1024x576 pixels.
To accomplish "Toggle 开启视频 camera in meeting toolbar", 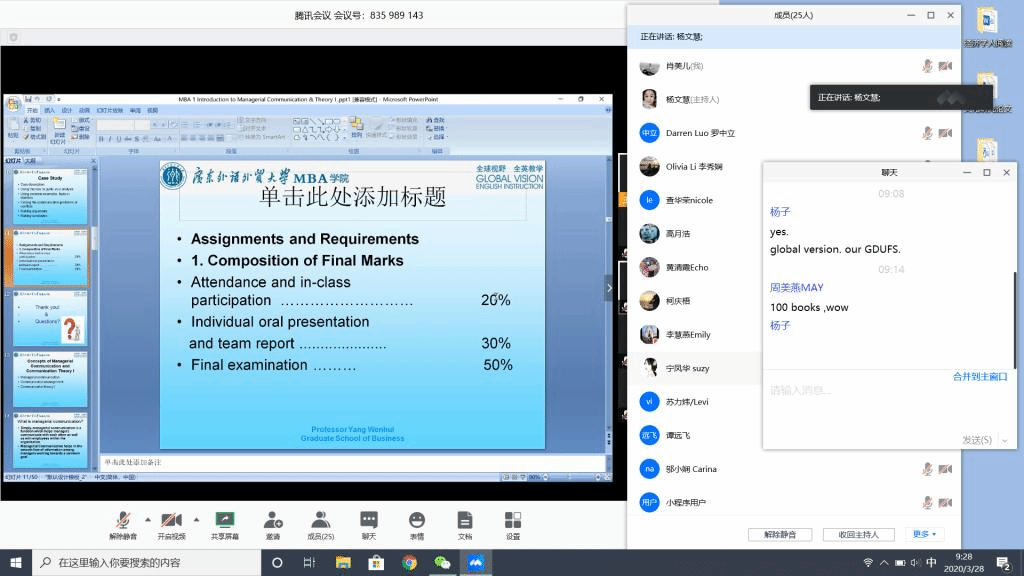I will 172,524.
